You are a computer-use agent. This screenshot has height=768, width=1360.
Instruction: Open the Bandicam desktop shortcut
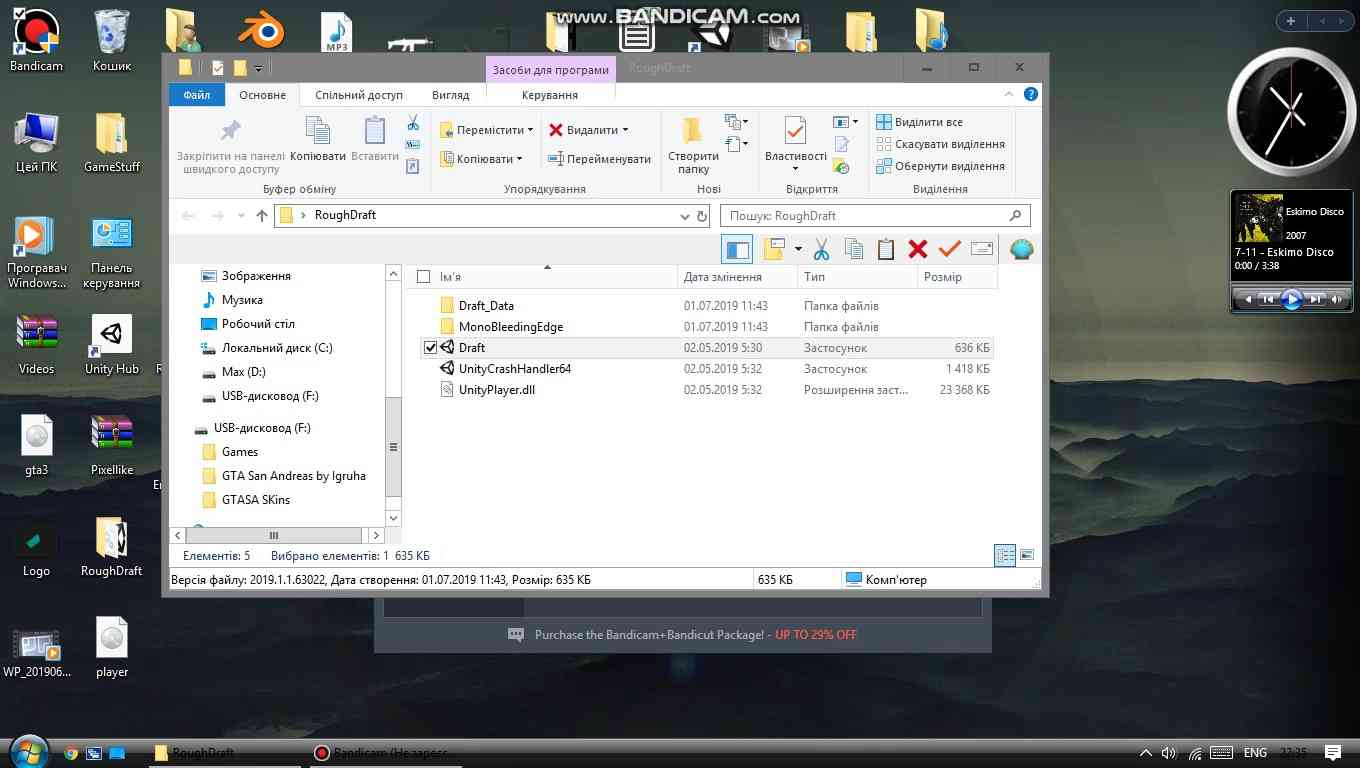point(36,40)
